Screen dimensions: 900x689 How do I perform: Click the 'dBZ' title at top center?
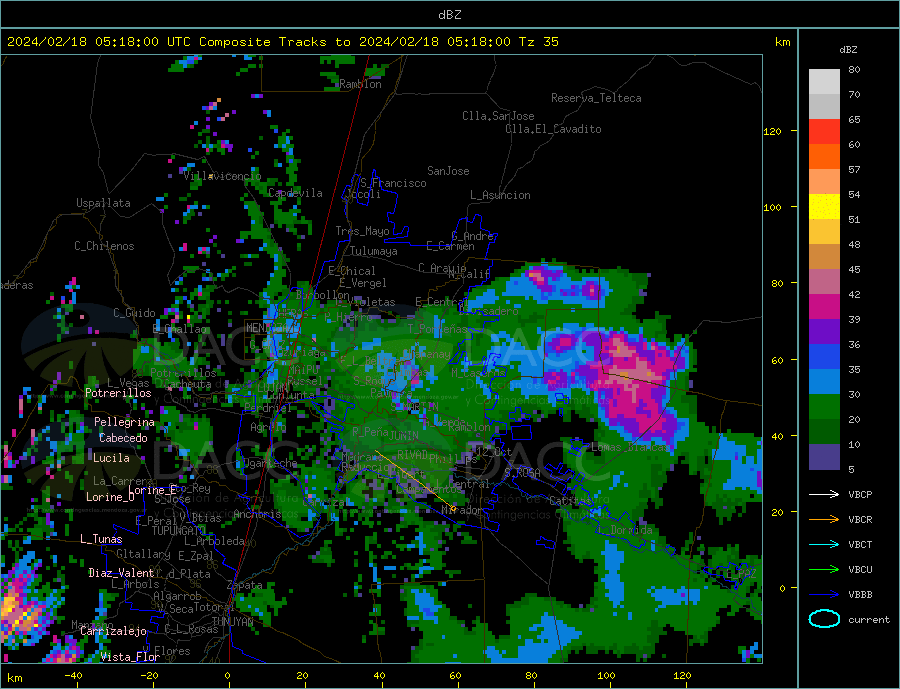click(x=449, y=15)
